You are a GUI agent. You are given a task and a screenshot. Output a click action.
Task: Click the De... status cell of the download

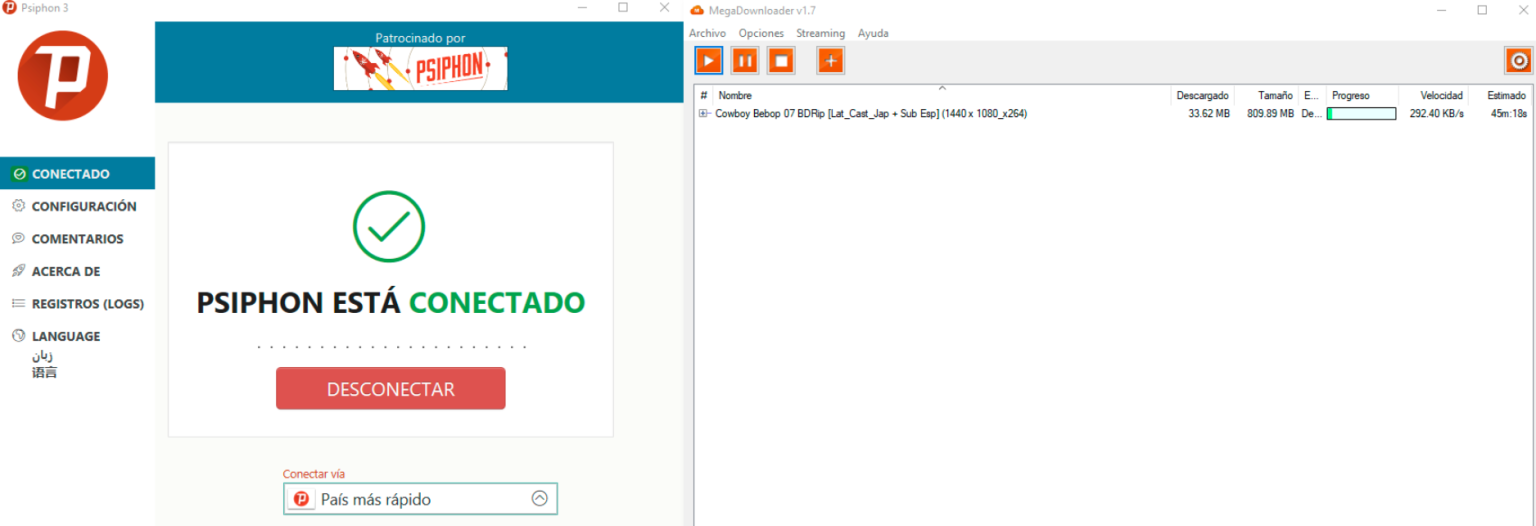point(1311,114)
